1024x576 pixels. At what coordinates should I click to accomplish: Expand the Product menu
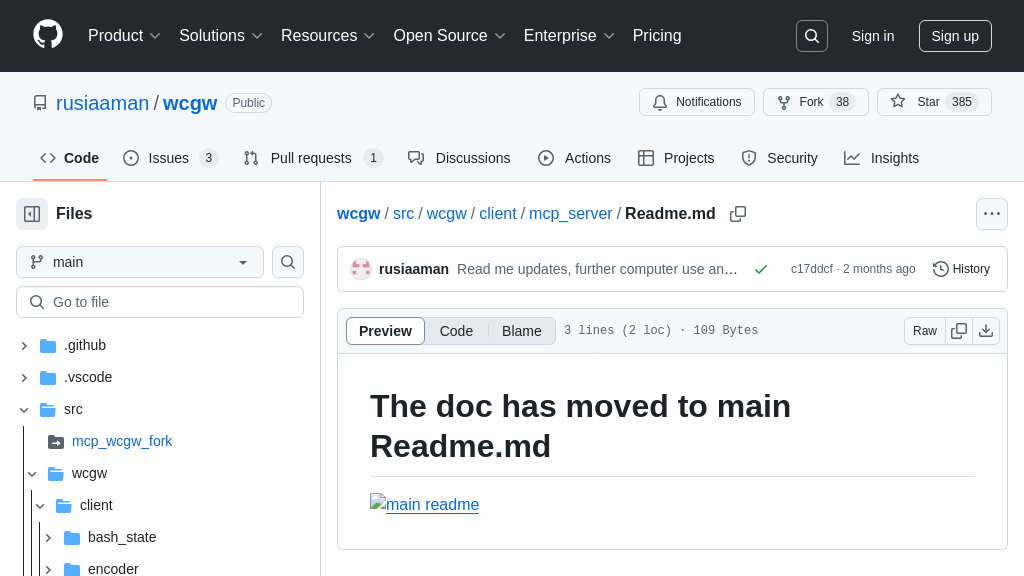(124, 35)
